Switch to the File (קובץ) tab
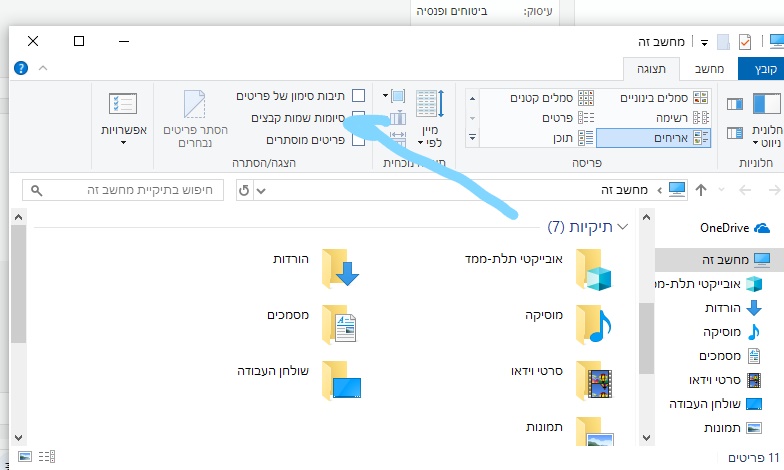The height and width of the screenshot is (470, 784). 761,69
